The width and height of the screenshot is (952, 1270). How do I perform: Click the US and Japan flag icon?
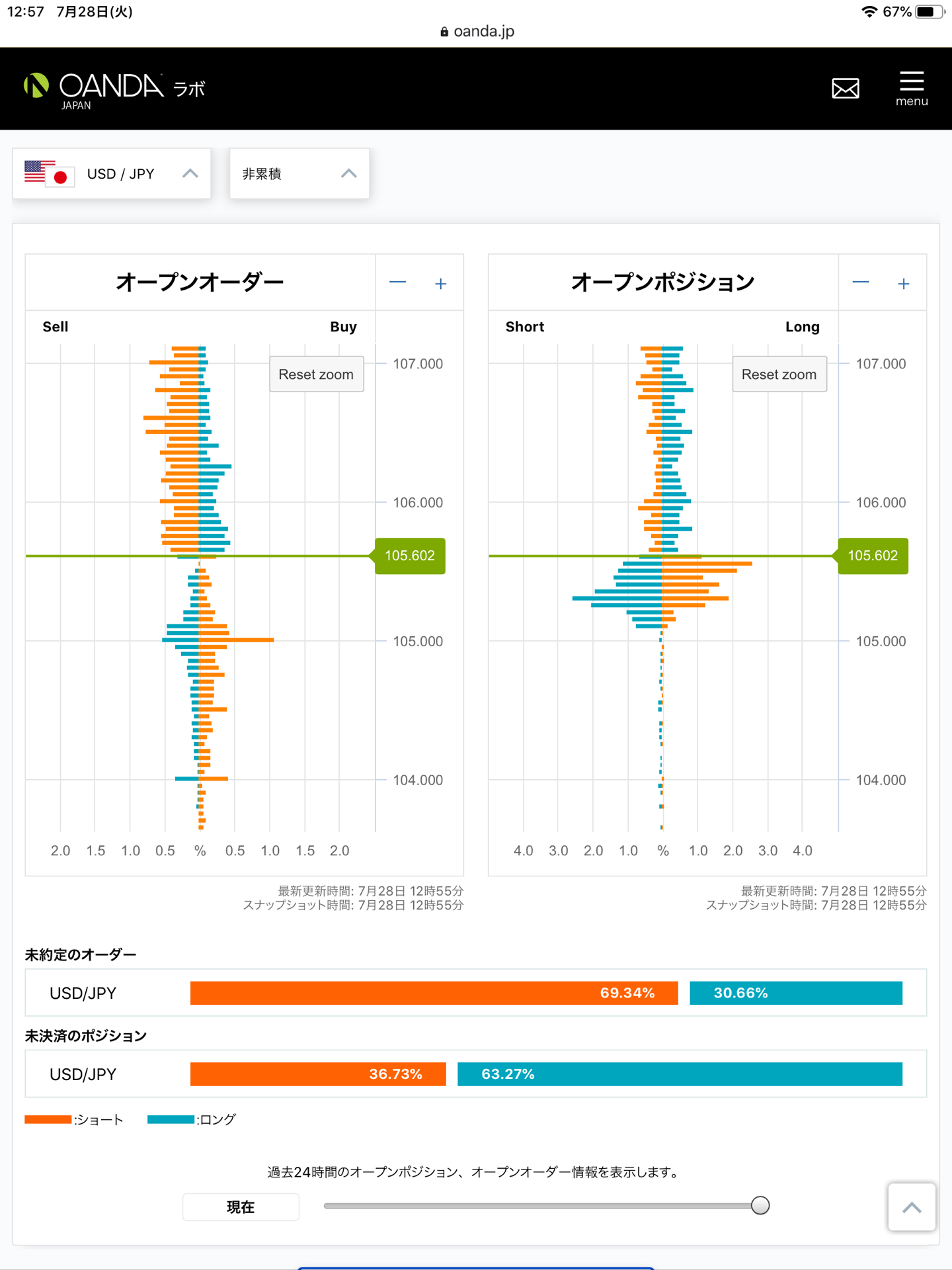49,173
